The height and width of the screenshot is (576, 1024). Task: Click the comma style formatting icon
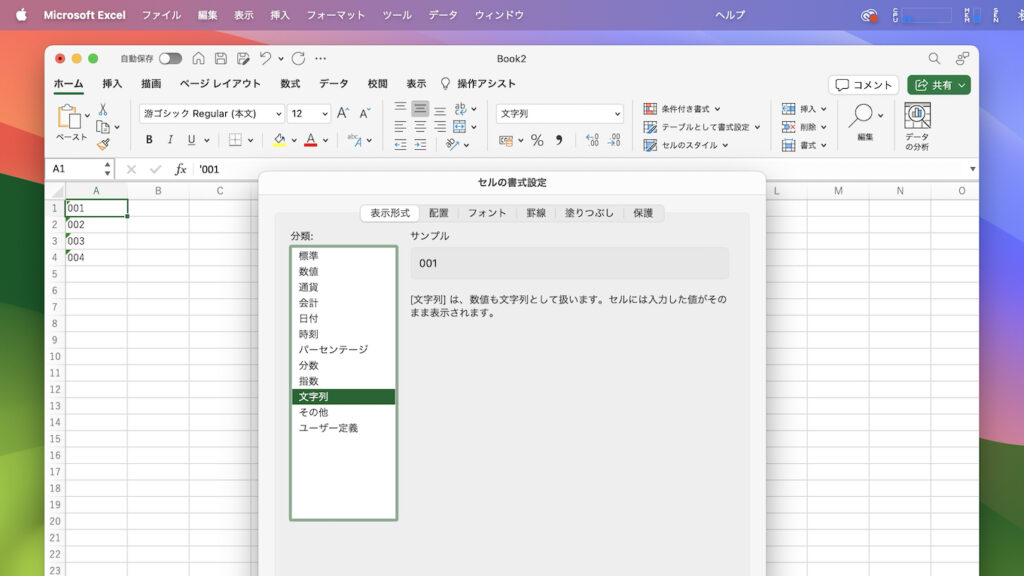pyautogui.click(x=559, y=140)
